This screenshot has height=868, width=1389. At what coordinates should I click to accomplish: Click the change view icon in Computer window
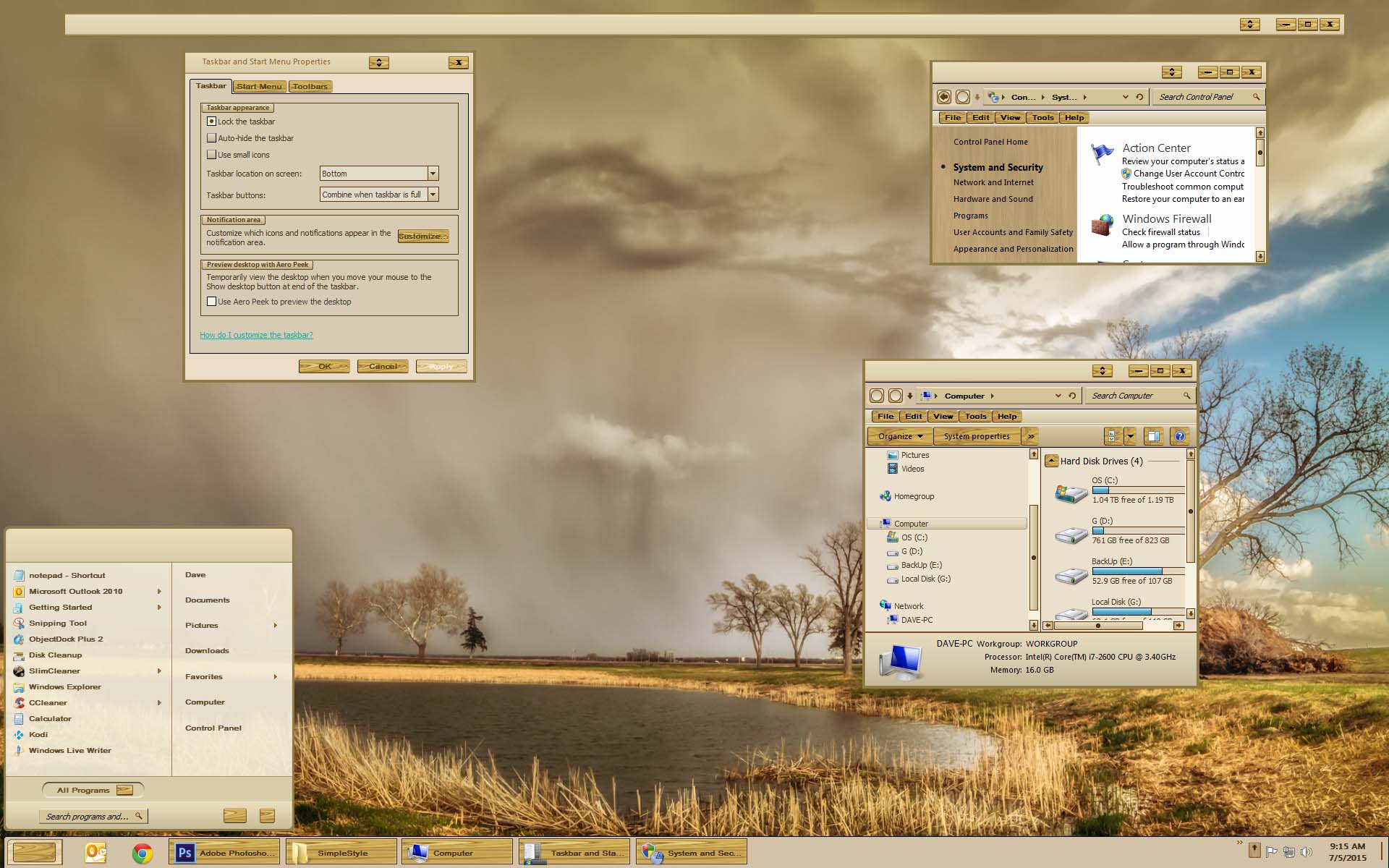pyautogui.click(x=1113, y=436)
